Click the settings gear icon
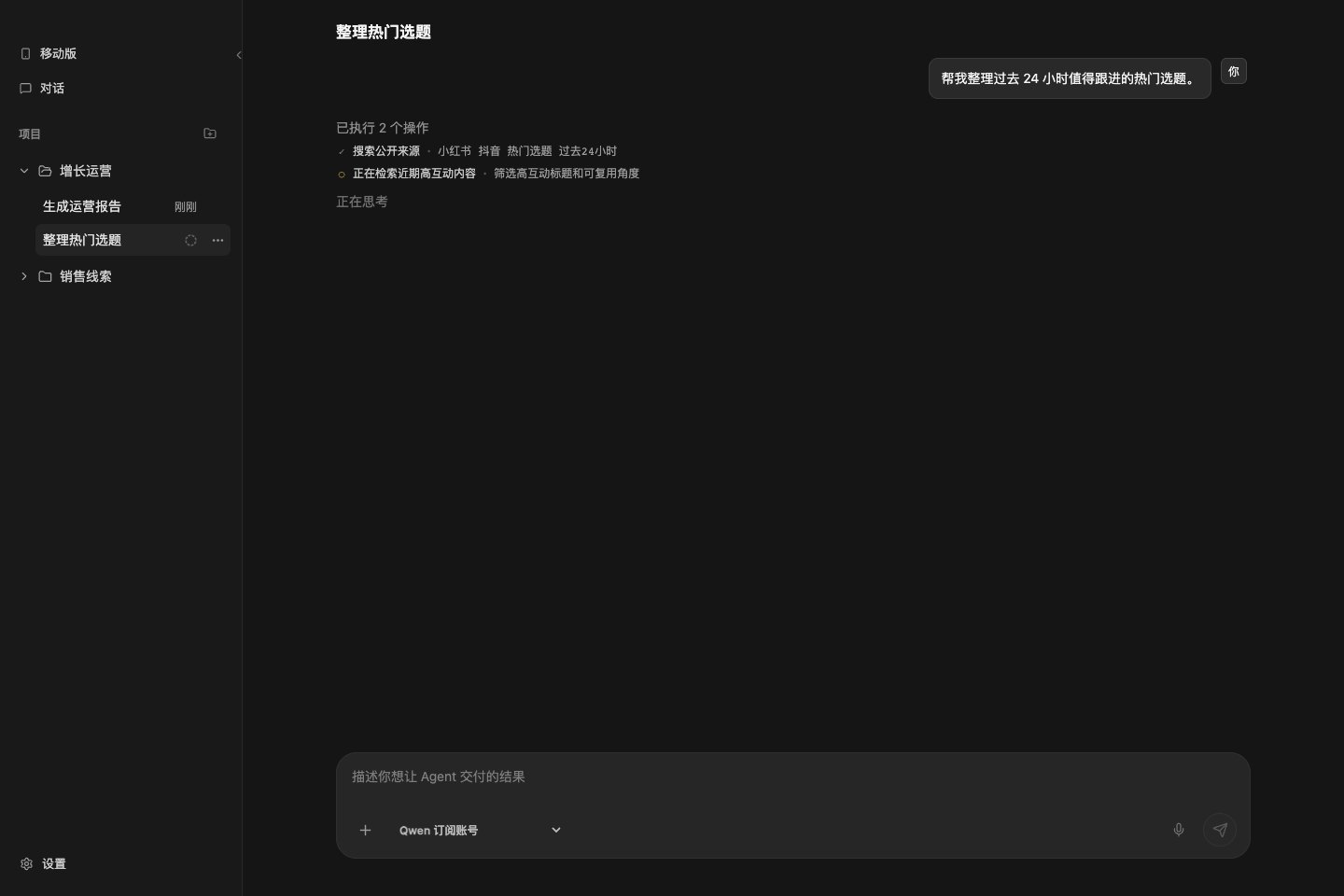1344x896 pixels. pyautogui.click(x=26, y=863)
